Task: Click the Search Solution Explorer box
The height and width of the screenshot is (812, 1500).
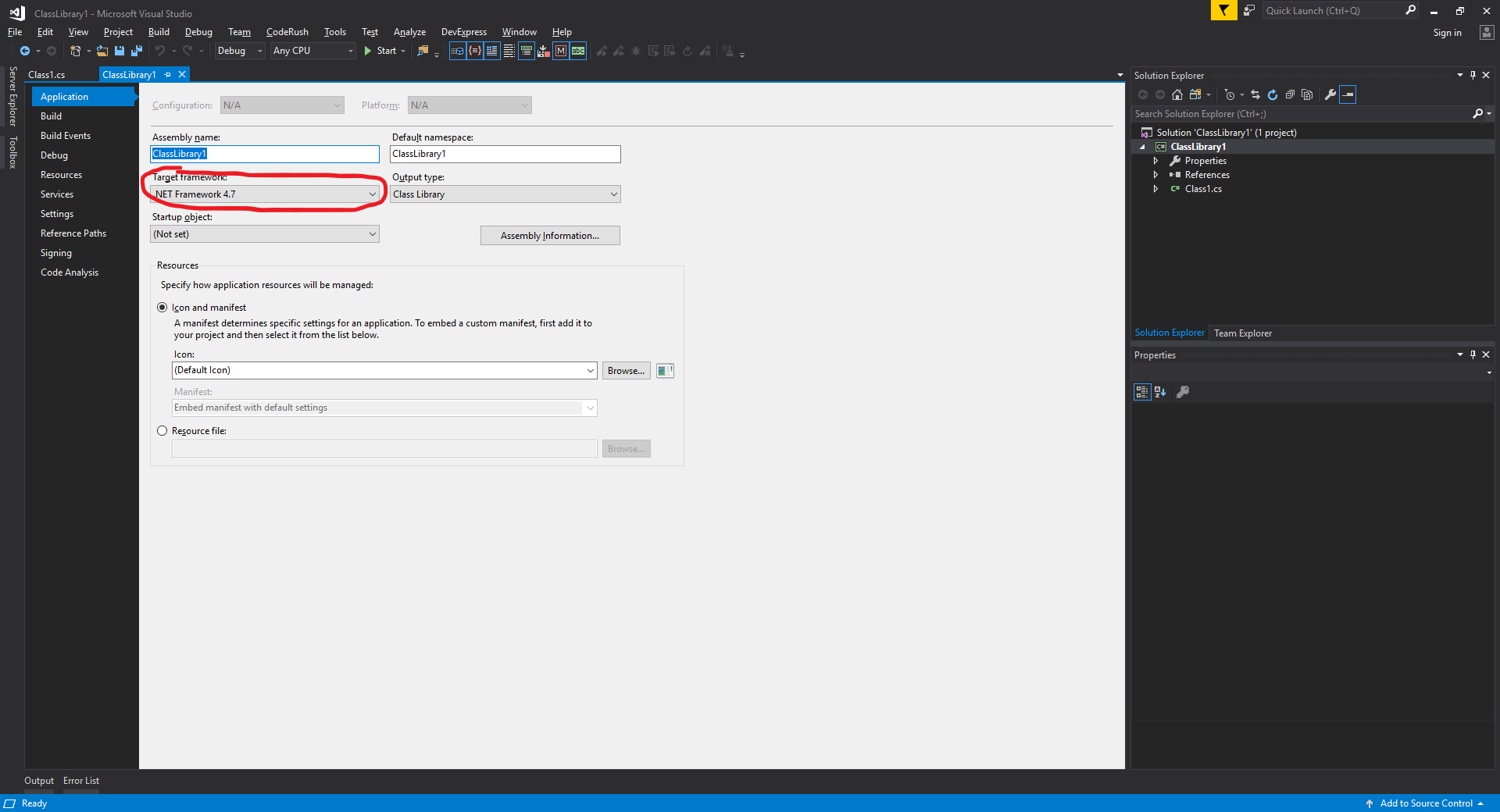Action: pyautogui.click(x=1302, y=114)
